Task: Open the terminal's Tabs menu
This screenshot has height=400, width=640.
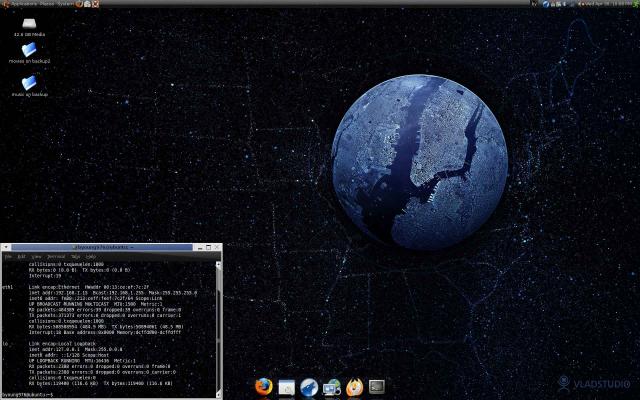Action: [x=76, y=257]
